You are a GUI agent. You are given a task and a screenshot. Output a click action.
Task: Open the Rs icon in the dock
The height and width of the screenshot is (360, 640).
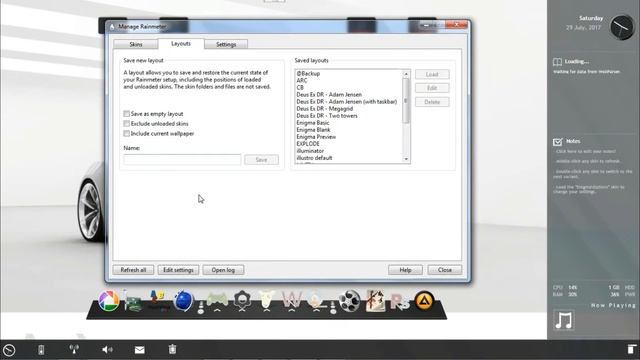click(x=400, y=302)
